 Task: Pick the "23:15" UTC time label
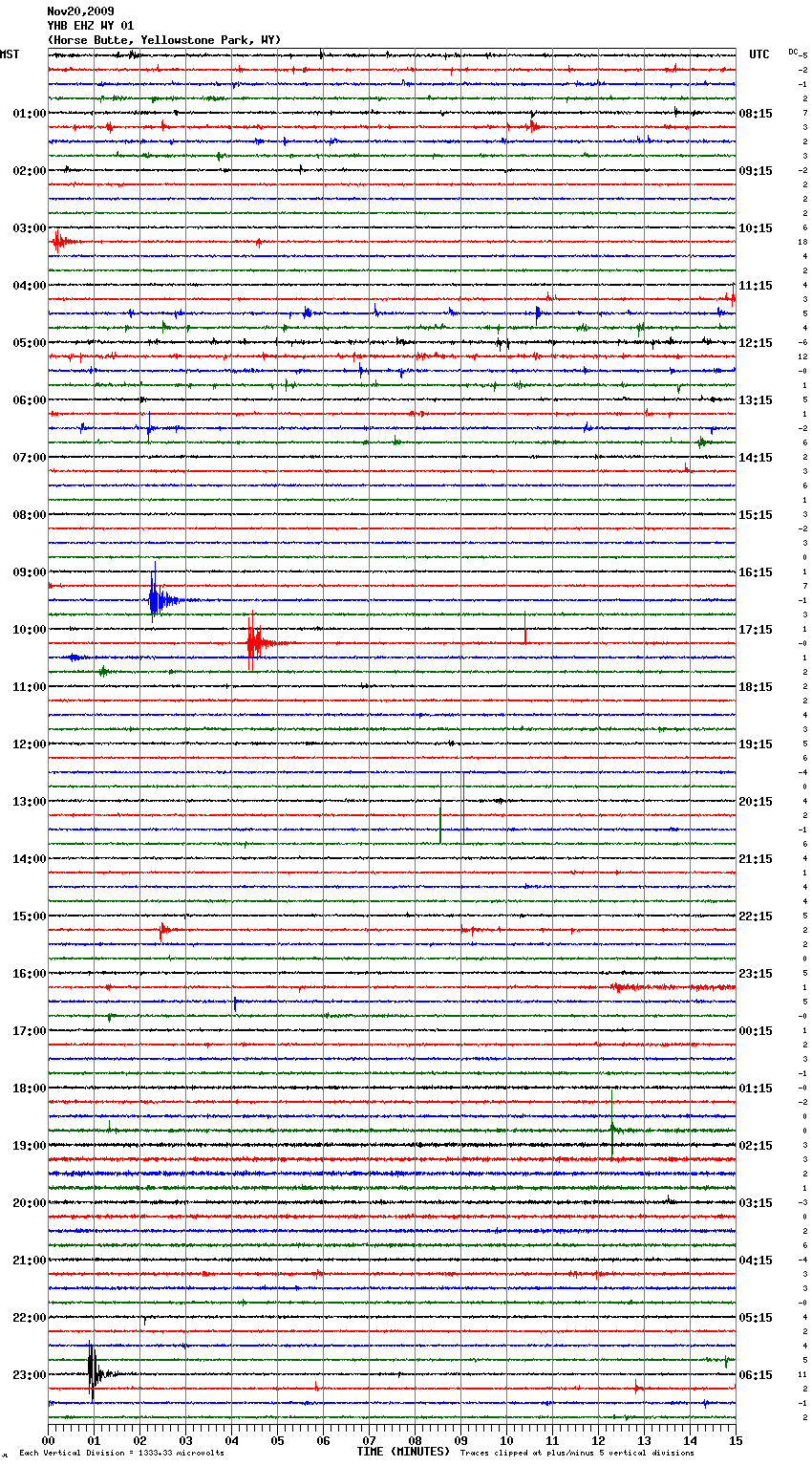click(756, 974)
